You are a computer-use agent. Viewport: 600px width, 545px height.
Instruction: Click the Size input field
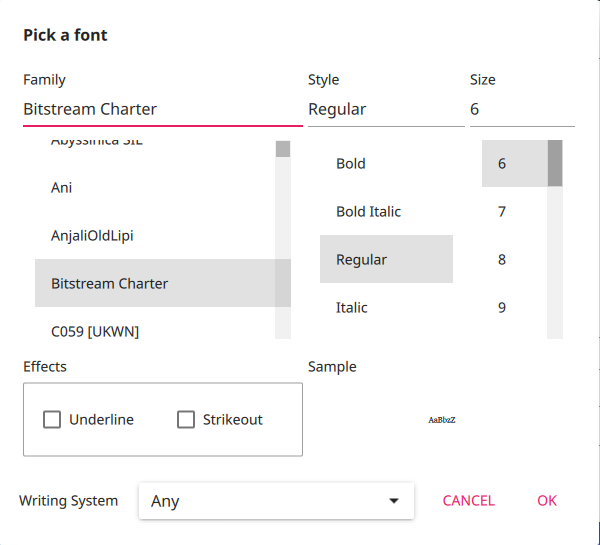[521, 110]
